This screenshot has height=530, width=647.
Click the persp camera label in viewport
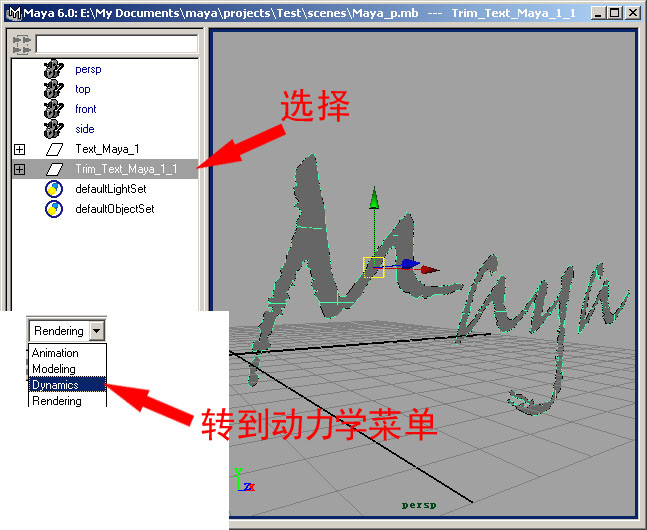(x=419, y=505)
